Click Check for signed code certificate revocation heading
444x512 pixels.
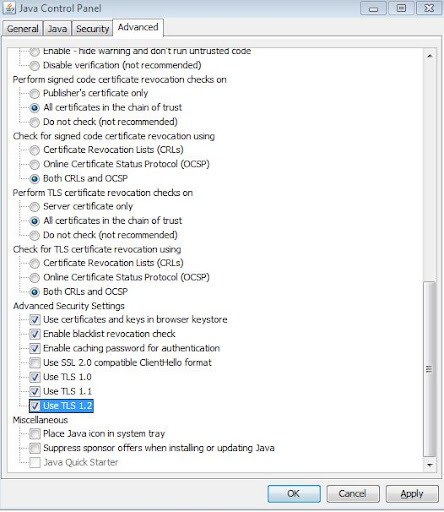[x=114, y=136]
